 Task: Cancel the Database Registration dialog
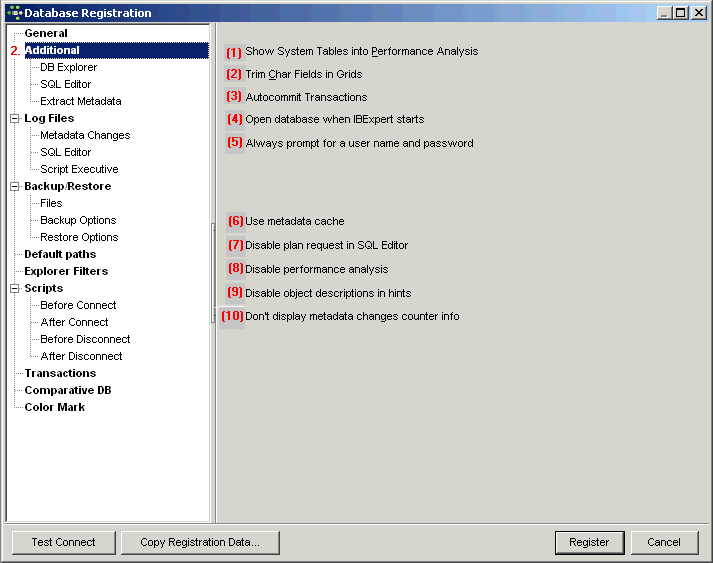tap(664, 542)
